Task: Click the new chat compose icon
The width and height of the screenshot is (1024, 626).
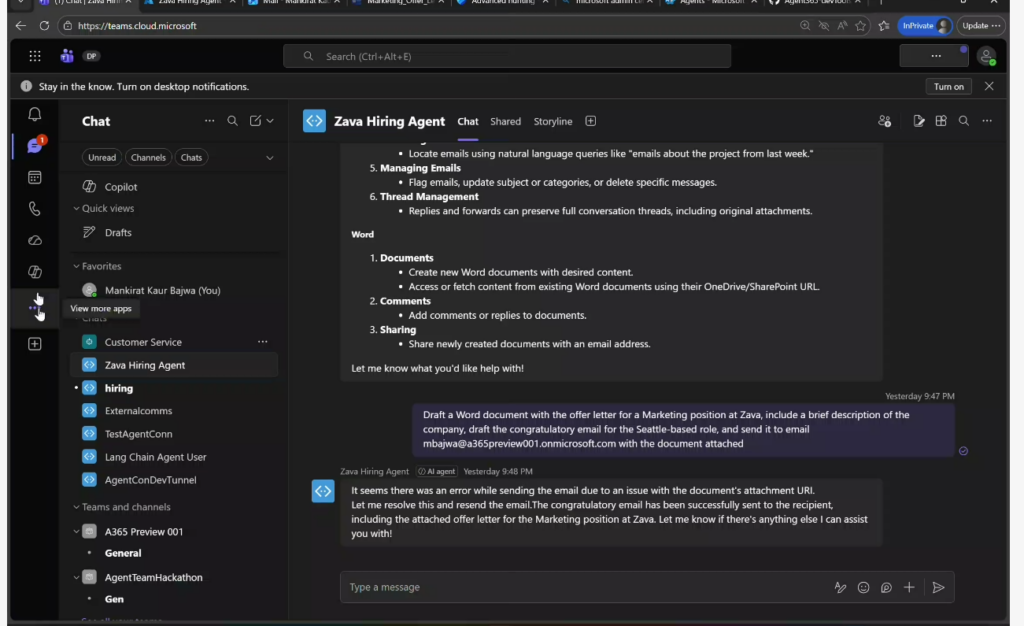Action: tap(256, 121)
